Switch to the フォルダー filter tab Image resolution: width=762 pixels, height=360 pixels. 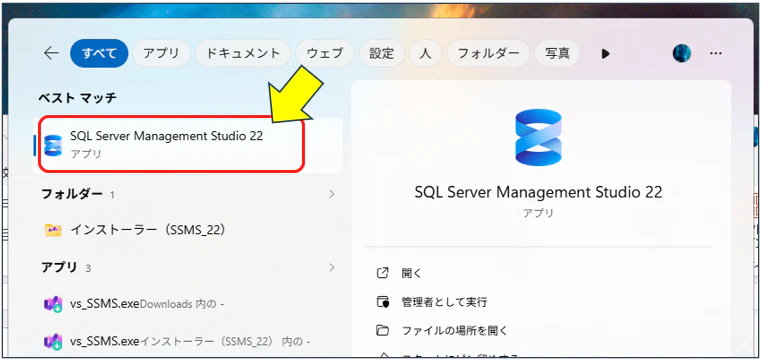(x=488, y=53)
